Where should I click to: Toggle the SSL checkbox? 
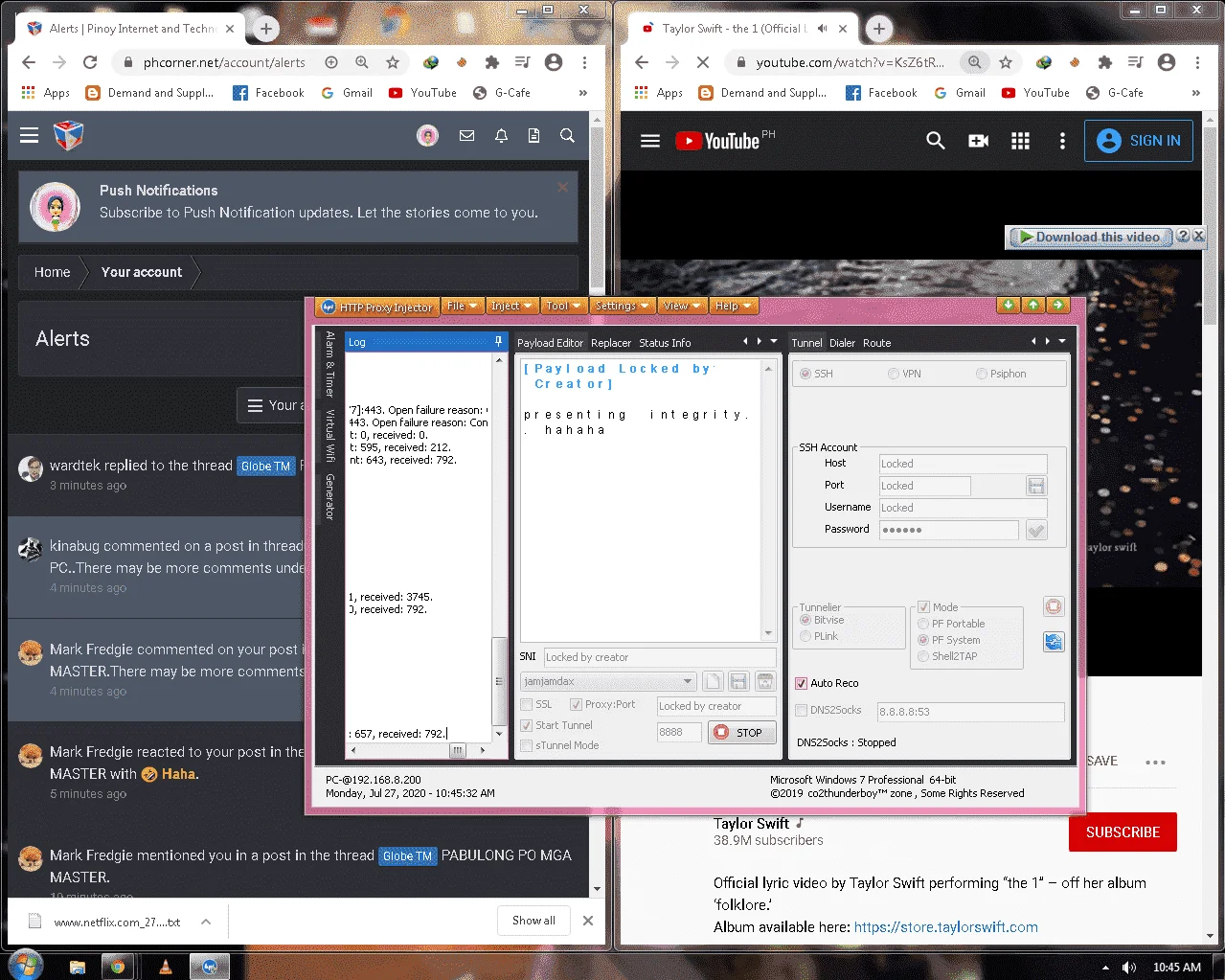[x=526, y=704]
